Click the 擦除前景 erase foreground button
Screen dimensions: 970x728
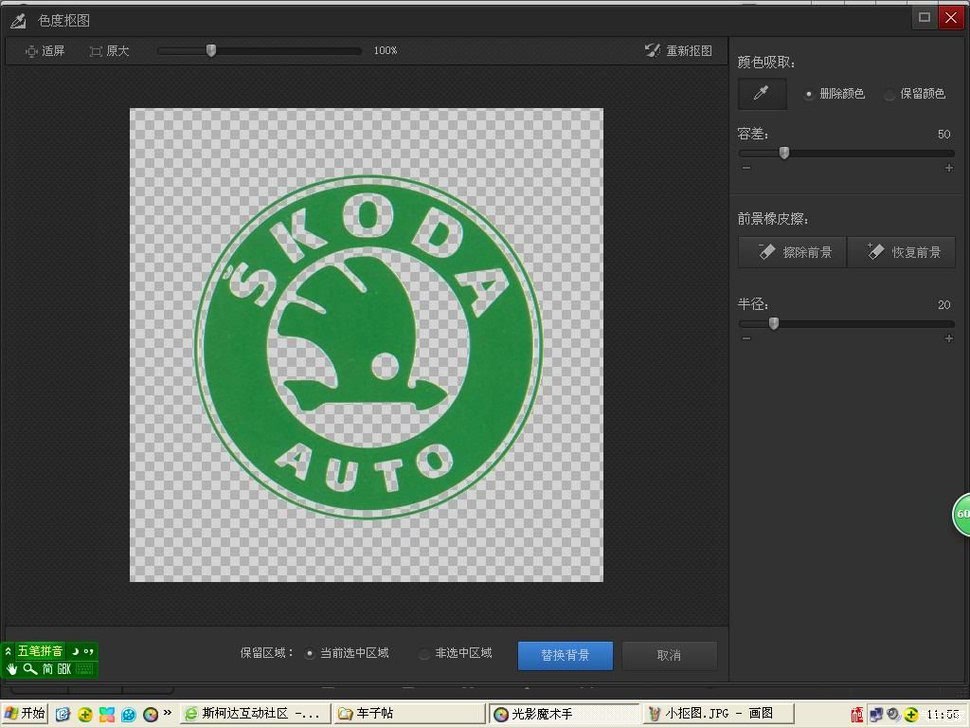(792, 252)
